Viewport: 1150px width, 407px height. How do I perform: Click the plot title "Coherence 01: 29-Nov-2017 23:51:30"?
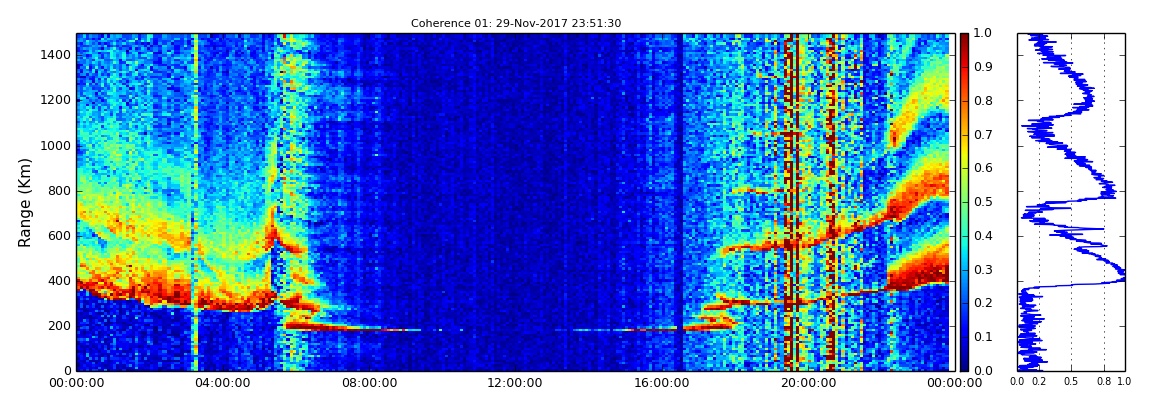coord(516,23)
